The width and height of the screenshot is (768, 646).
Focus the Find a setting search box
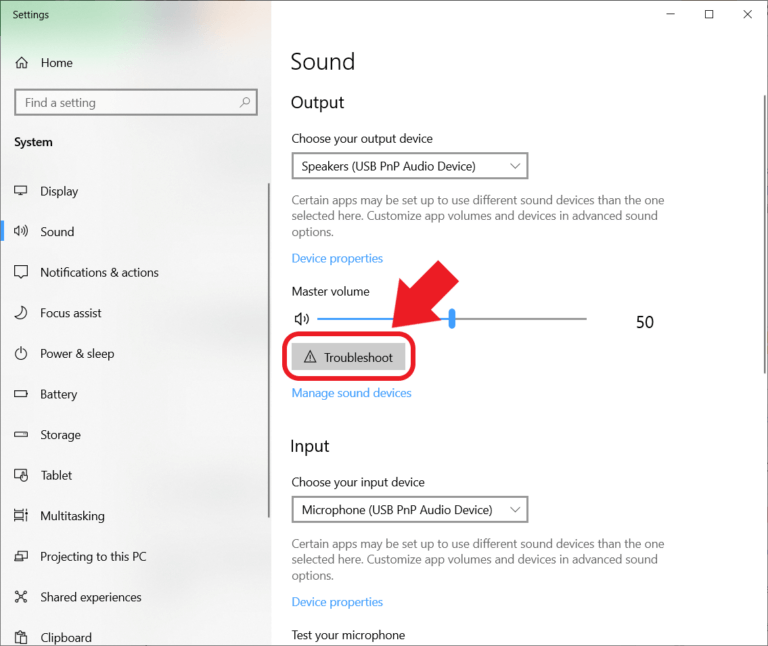point(125,102)
